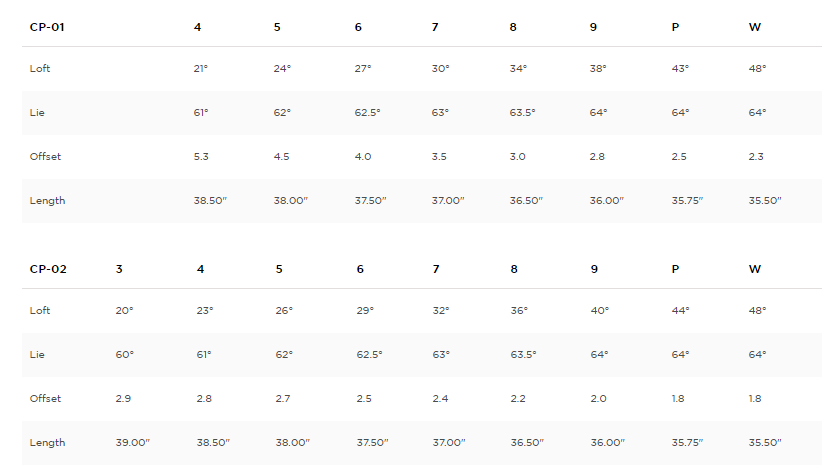Select the Loft row label under CP-01

(x=39, y=68)
